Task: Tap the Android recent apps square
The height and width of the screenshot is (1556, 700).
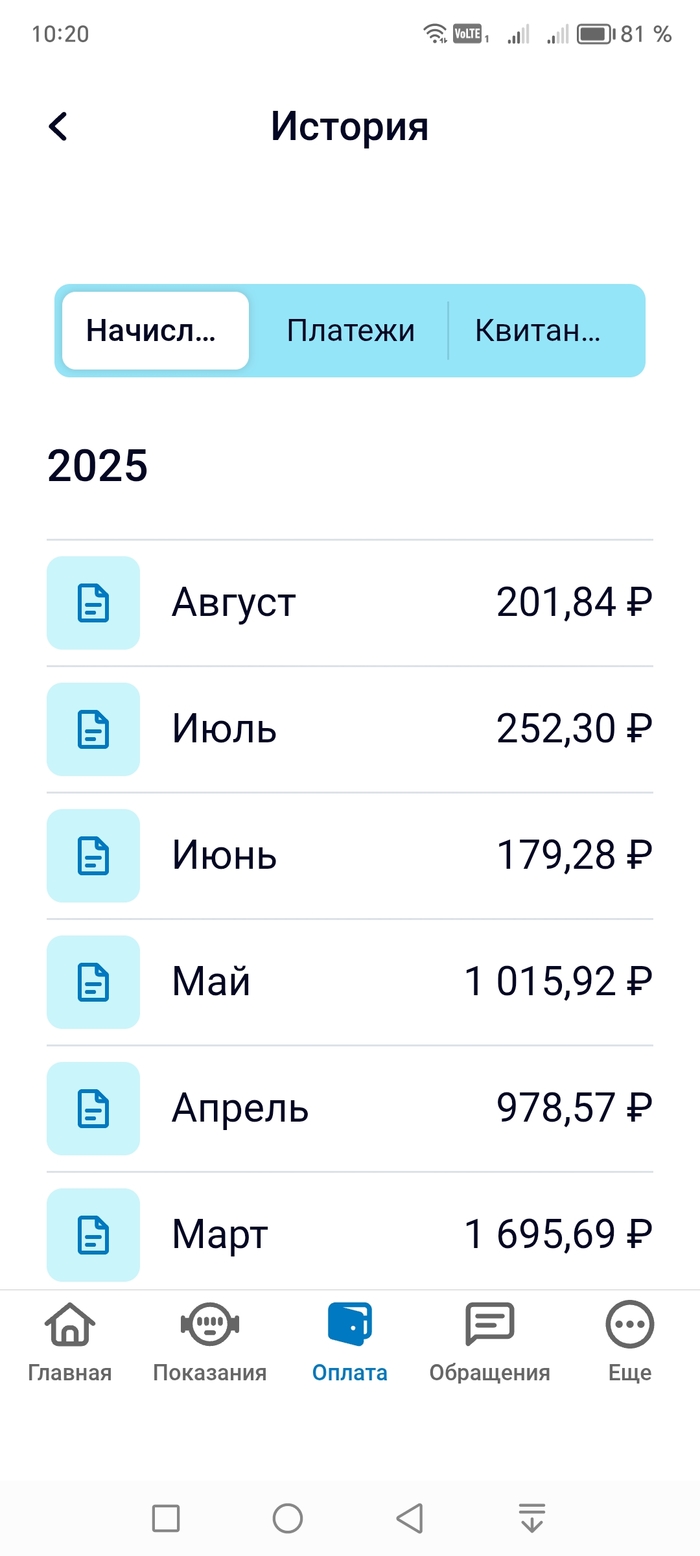Action: [166, 1518]
